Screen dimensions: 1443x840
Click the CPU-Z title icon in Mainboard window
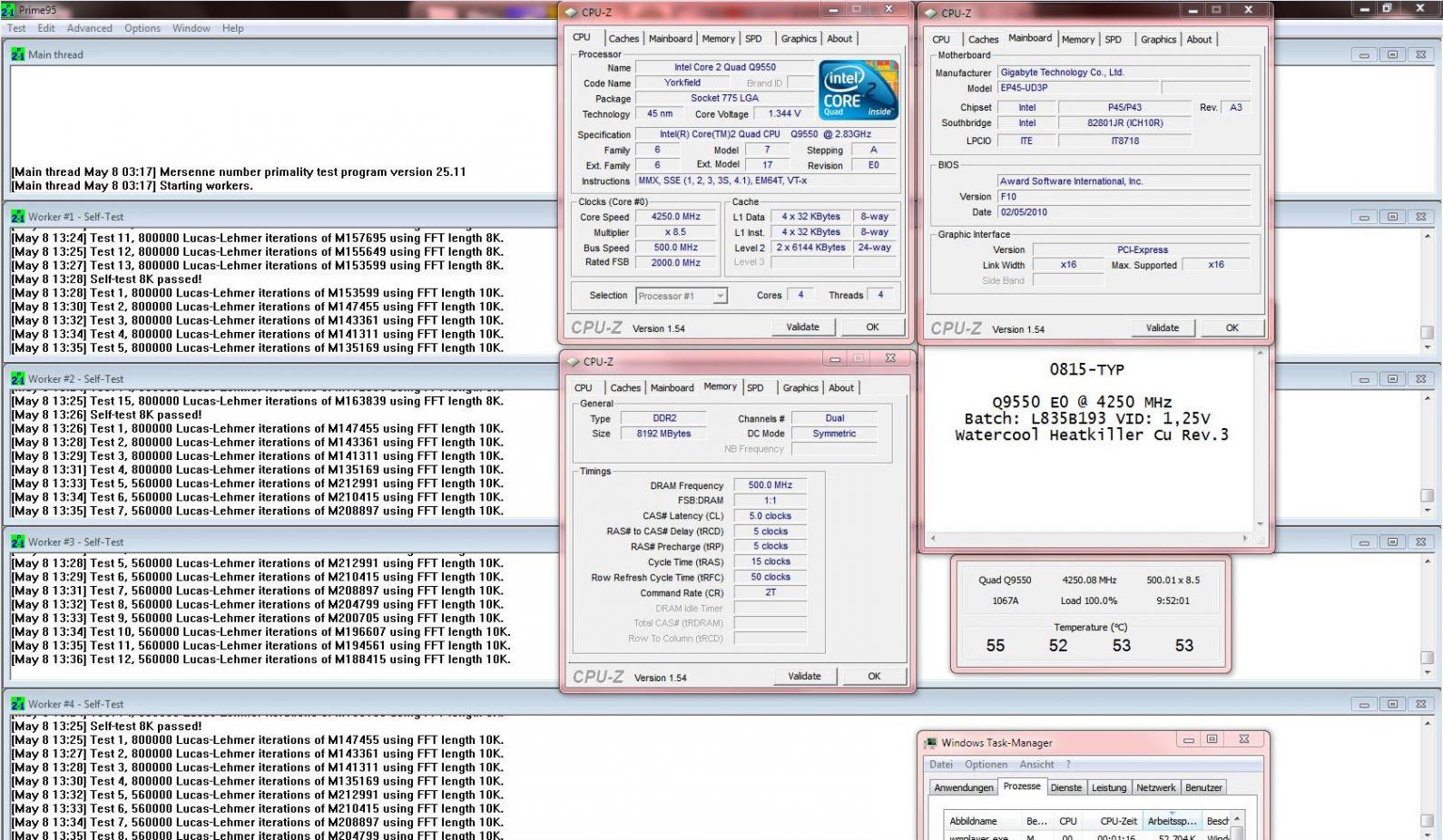point(930,13)
